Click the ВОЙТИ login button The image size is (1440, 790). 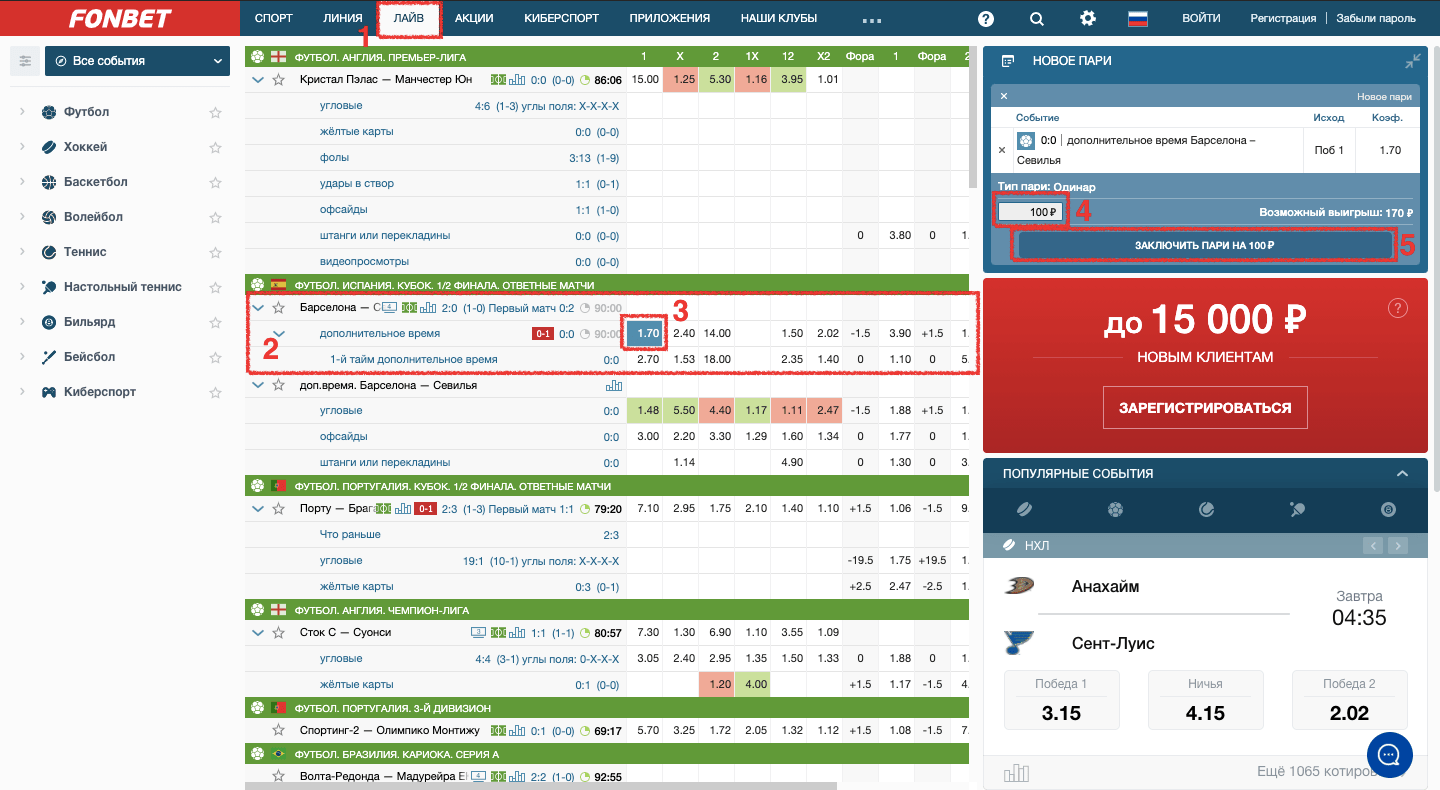pyautogui.click(x=1201, y=18)
